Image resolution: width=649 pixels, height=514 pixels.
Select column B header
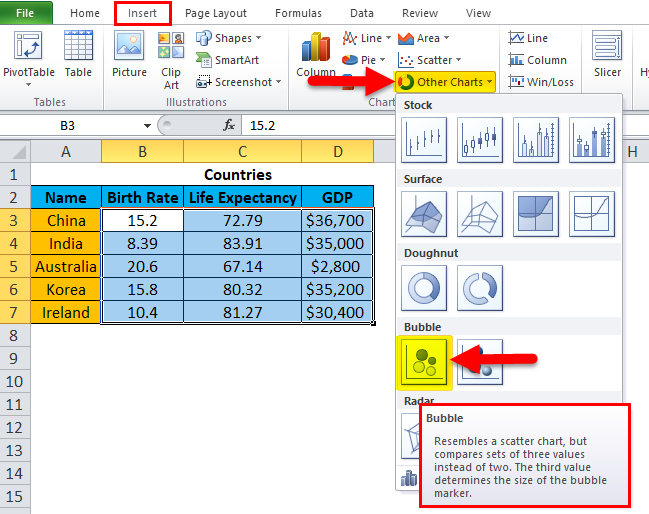(x=142, y=151)
